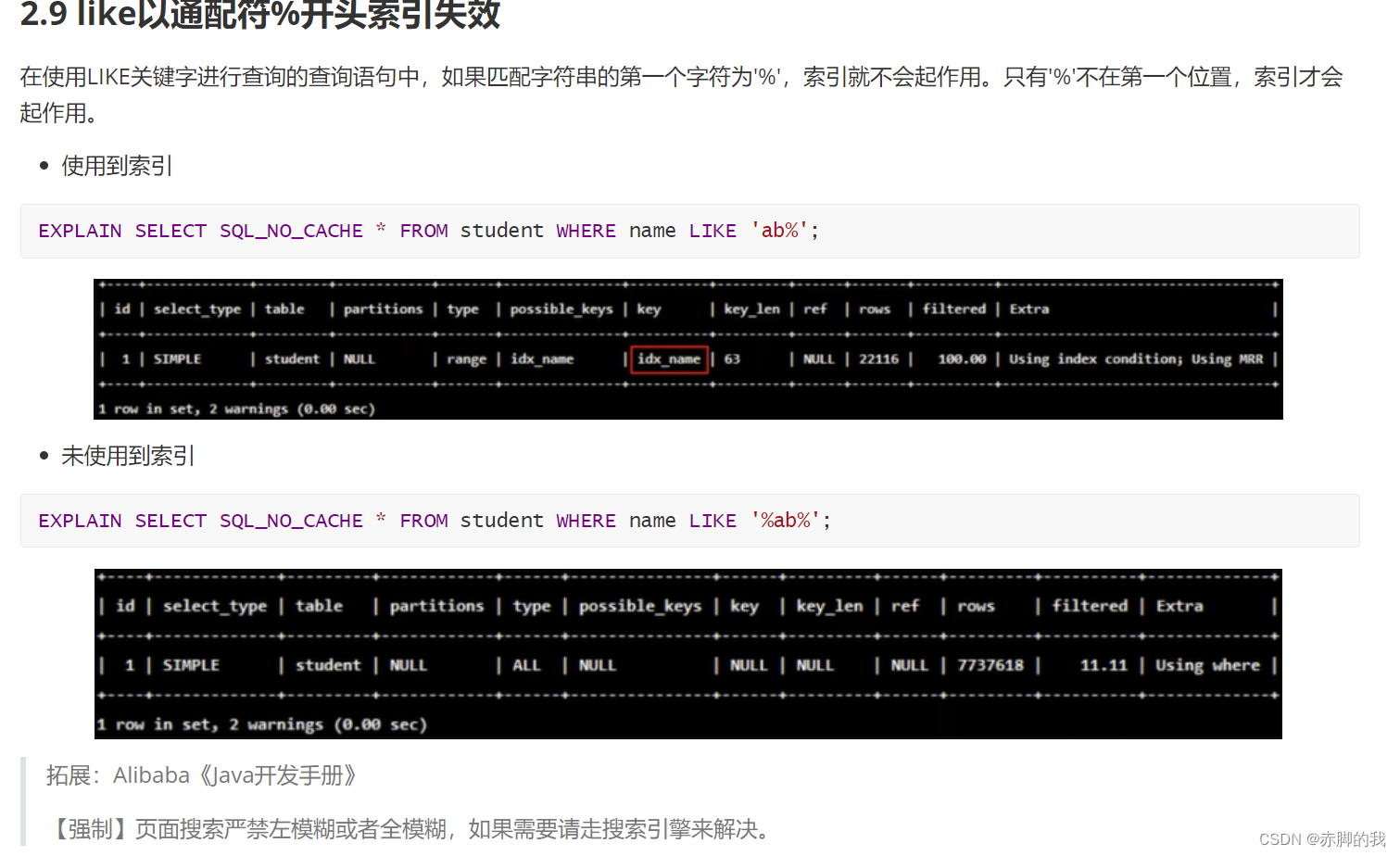Viewport: 1400px width, 856px height.
Task: Click the filtered value 100.00
Action: click(962, 359)
